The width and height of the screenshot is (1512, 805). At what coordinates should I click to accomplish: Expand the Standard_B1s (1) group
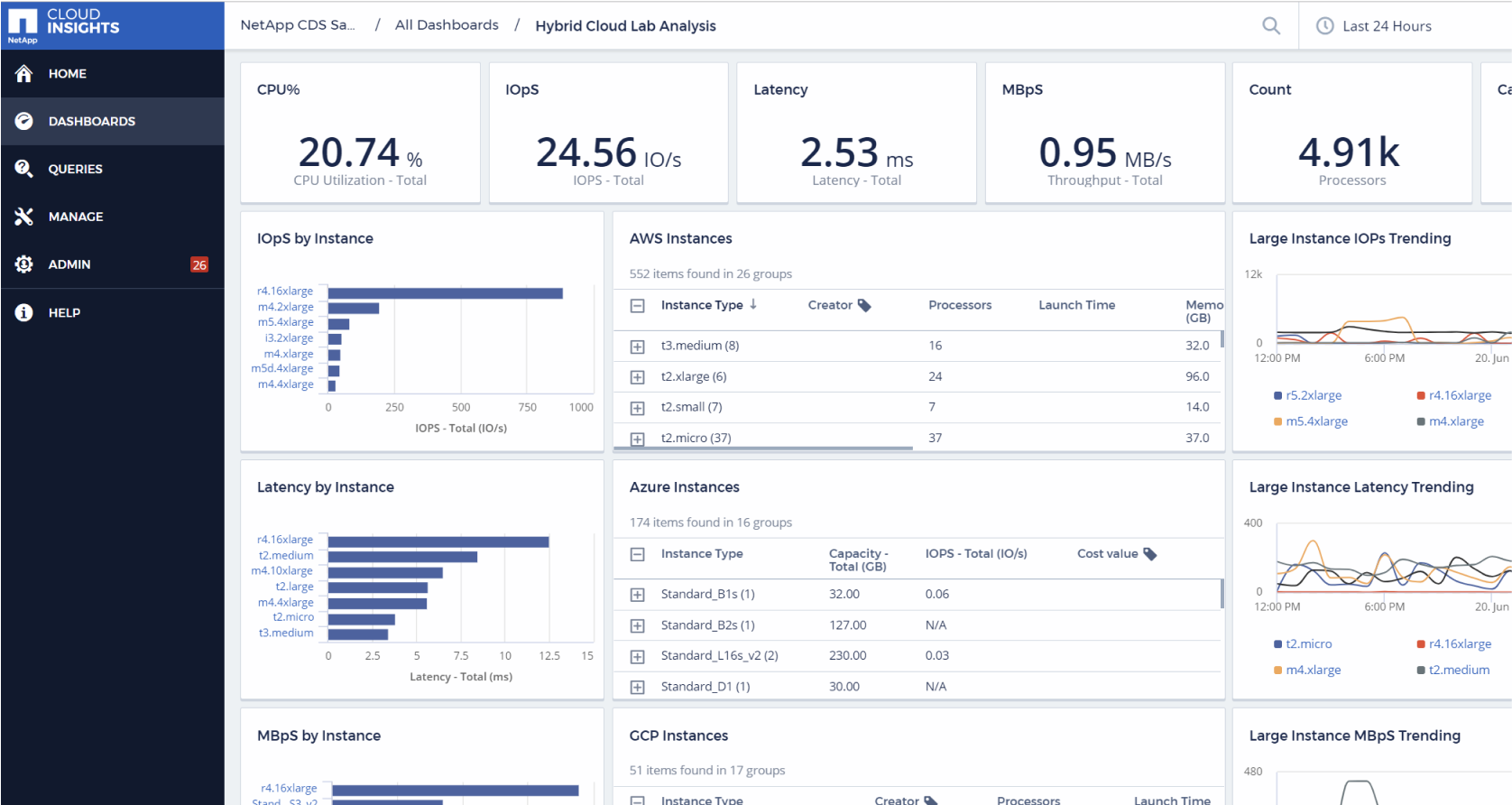[638, 595]
